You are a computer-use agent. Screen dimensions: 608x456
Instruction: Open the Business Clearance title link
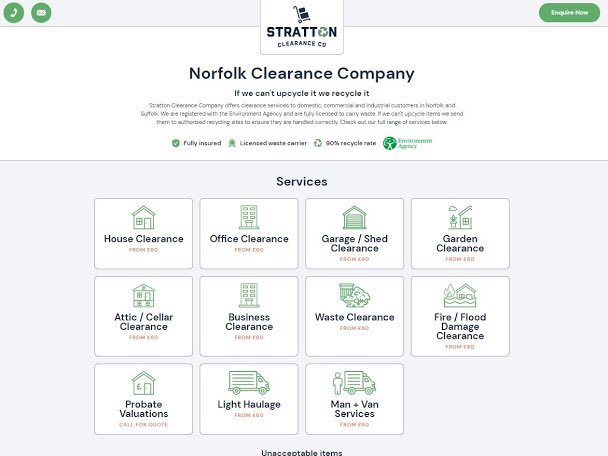[x=249, y=322]
